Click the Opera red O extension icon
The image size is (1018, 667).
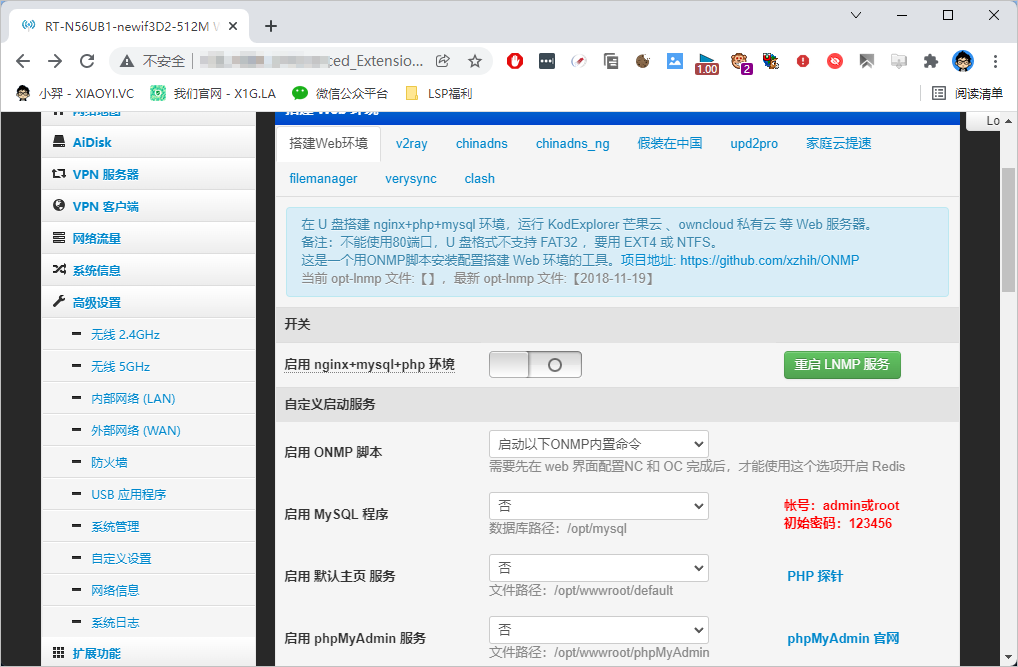(x=515, y=61)
